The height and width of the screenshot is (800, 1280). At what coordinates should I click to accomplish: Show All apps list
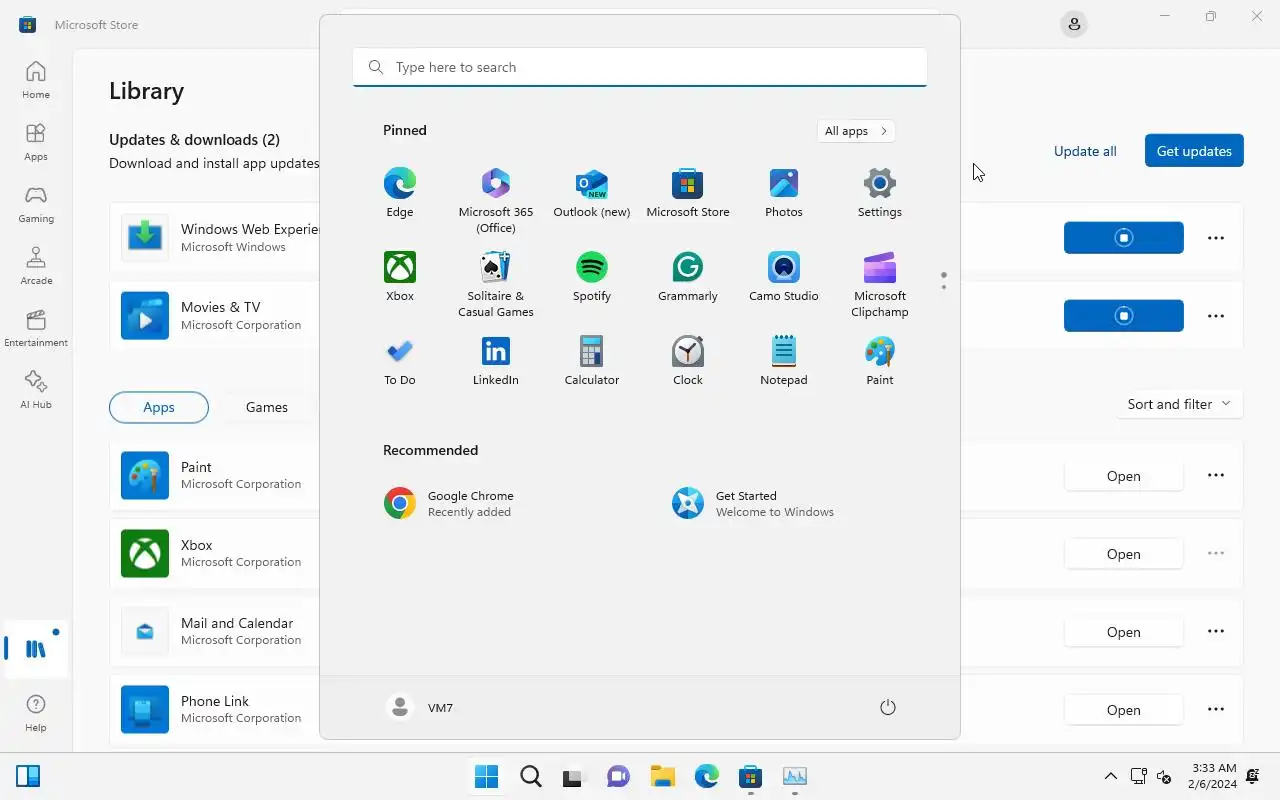[x=855, y=131]
